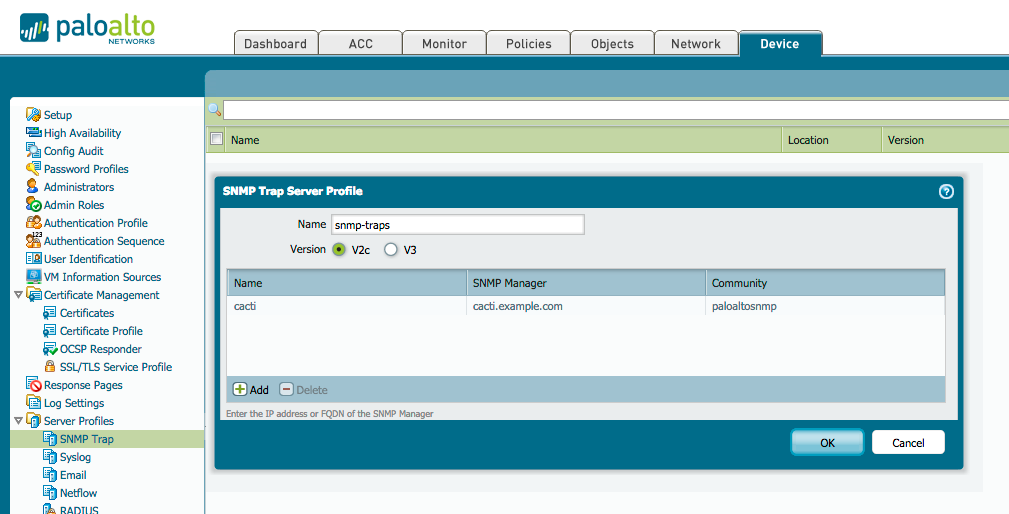This screenshot has width=1009, height=514.
Task: Click the Password Profiles key icon
Action: pyautogui.click(x=33, y=169)
